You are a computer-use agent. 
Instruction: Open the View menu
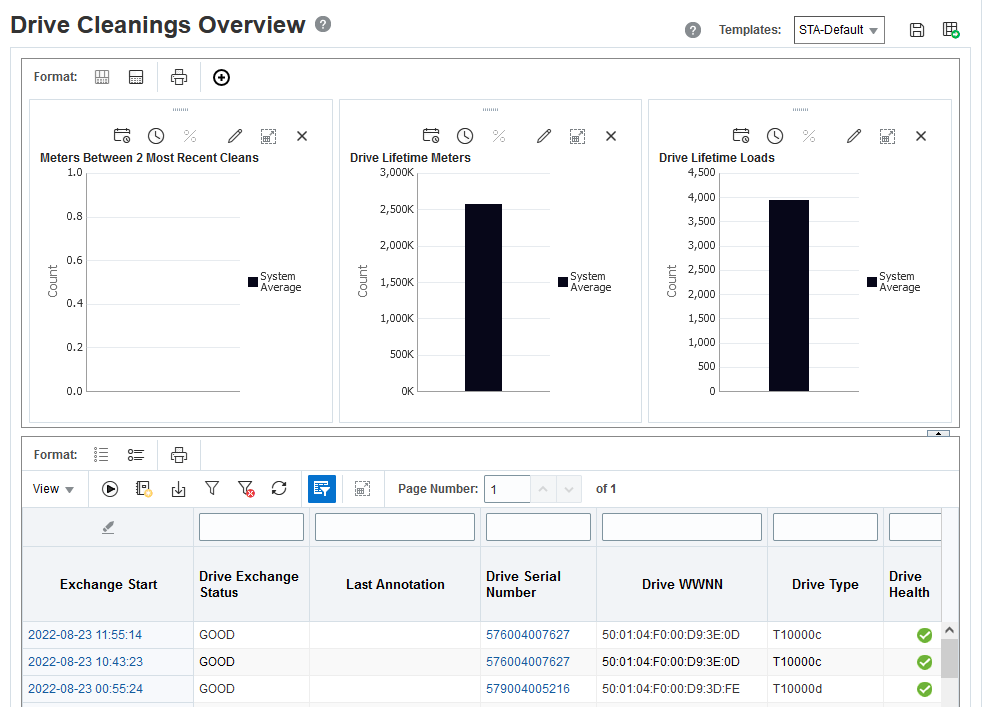tap(53, 489)
